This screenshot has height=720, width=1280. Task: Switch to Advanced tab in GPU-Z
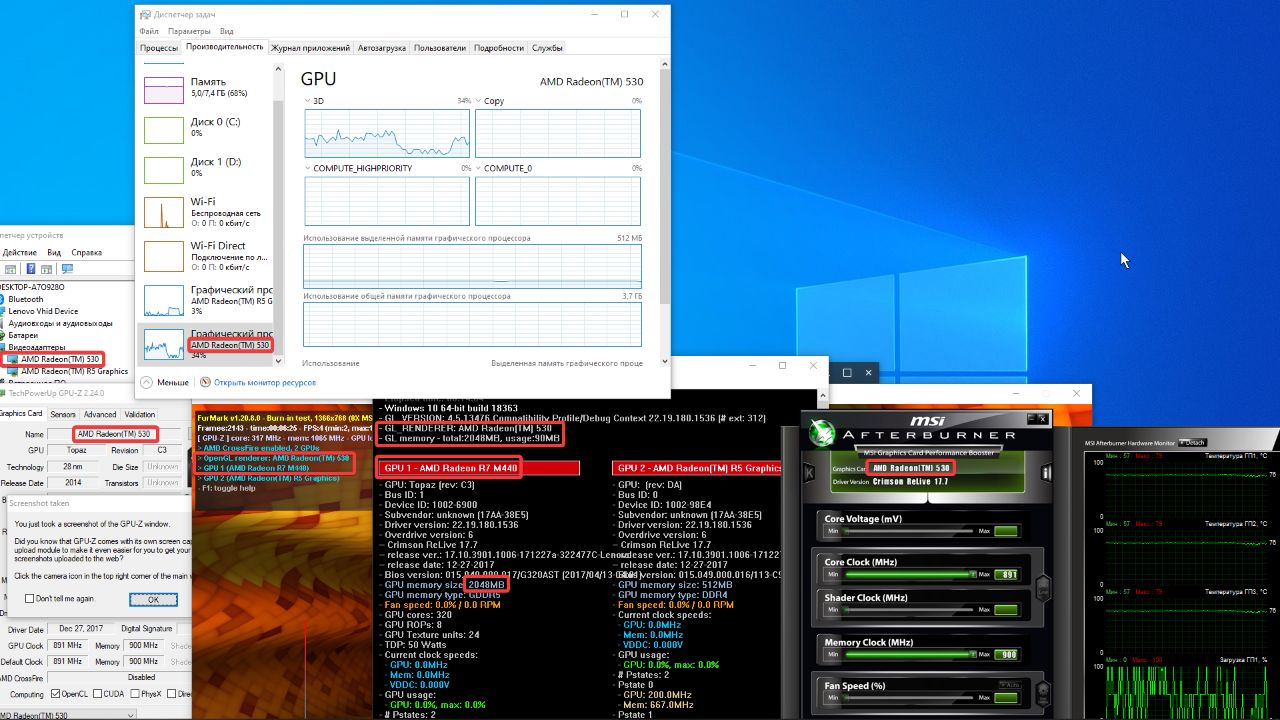99,414
